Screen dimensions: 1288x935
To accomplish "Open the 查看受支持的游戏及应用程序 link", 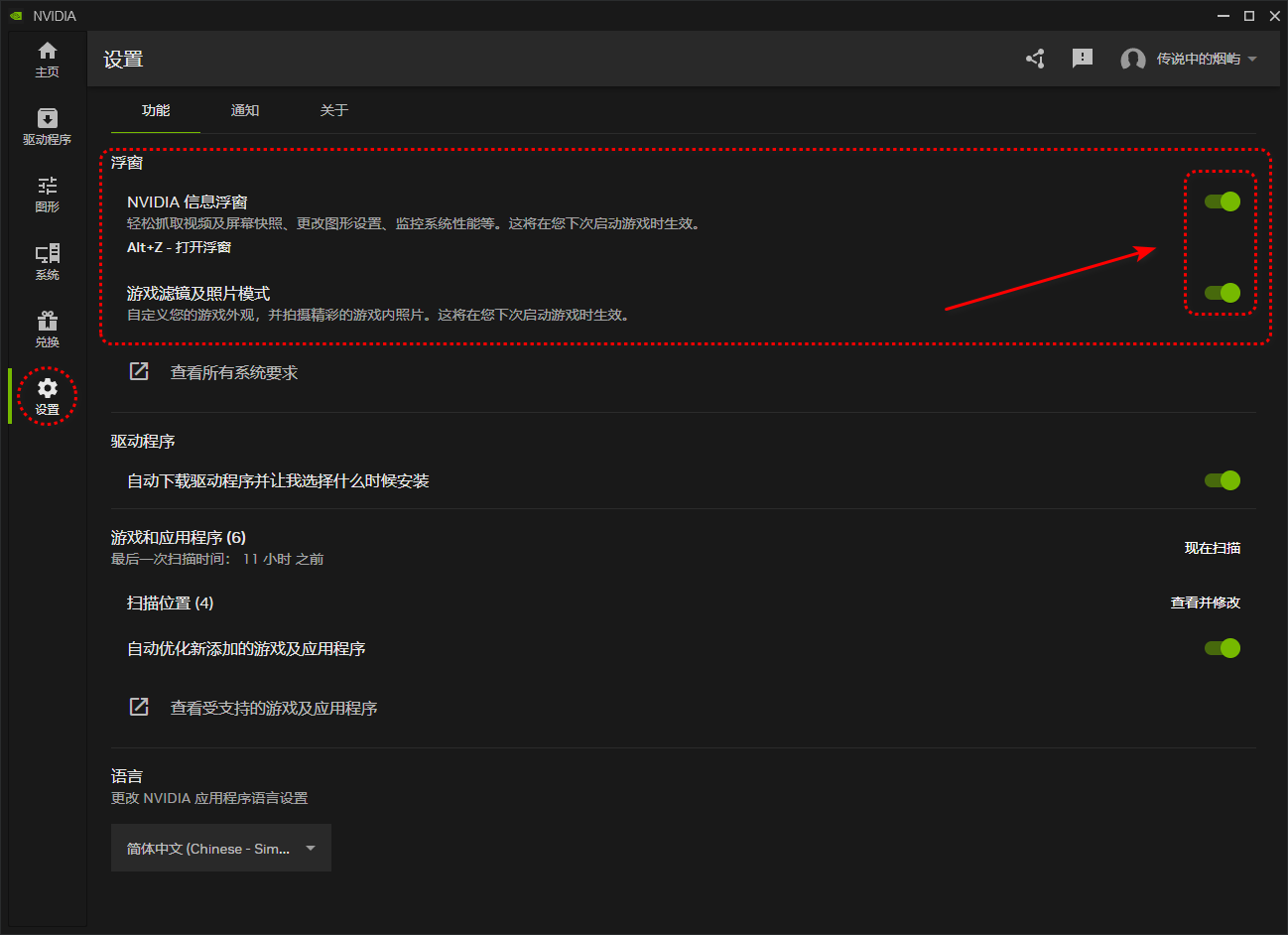I will point(274,709).
